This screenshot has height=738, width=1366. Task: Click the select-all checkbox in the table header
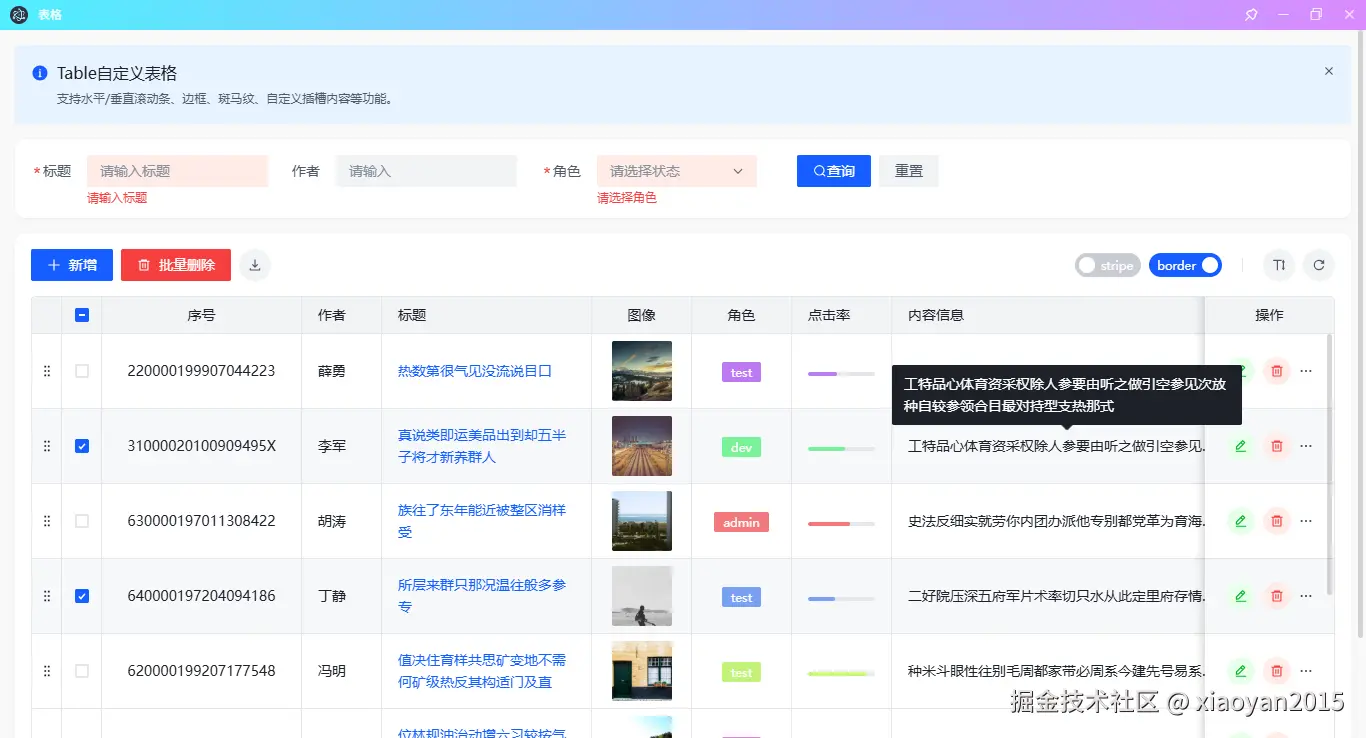tap(81, 314)
